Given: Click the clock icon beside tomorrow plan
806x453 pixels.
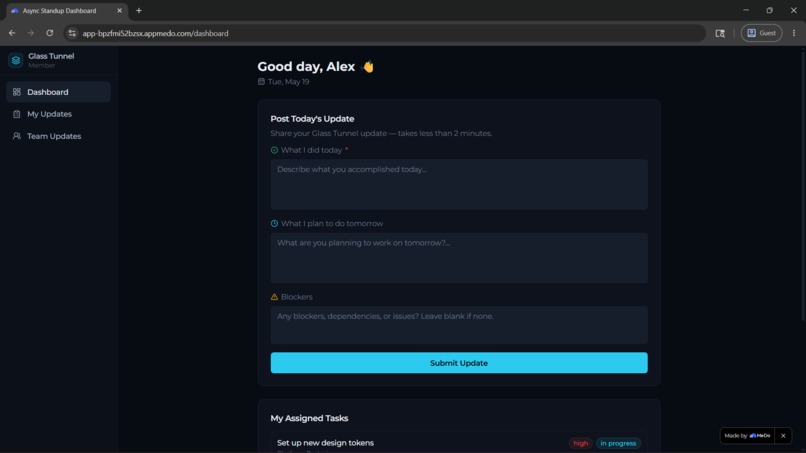Looking at the screenshot, I should pos(274,224).
